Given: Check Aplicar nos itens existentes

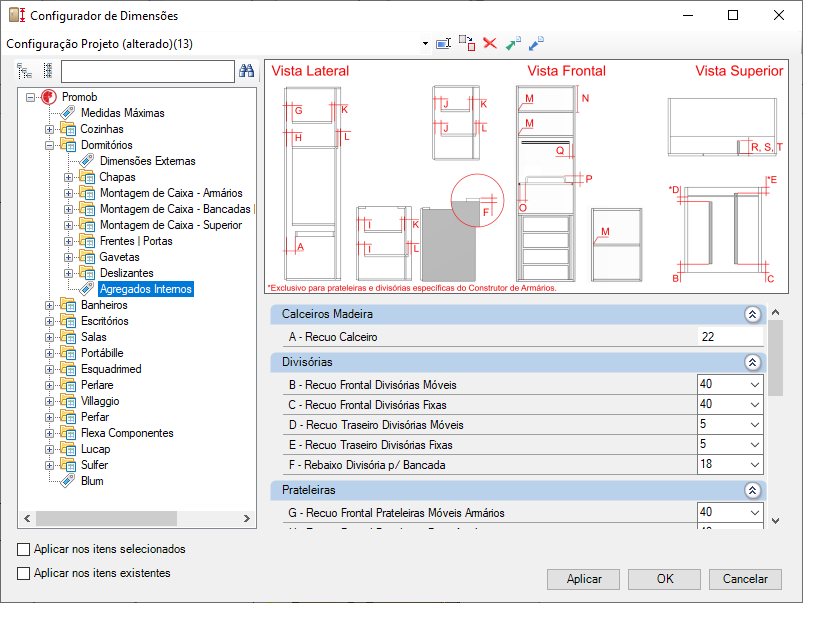Looking at the screenshot, I should click(23, 573).
